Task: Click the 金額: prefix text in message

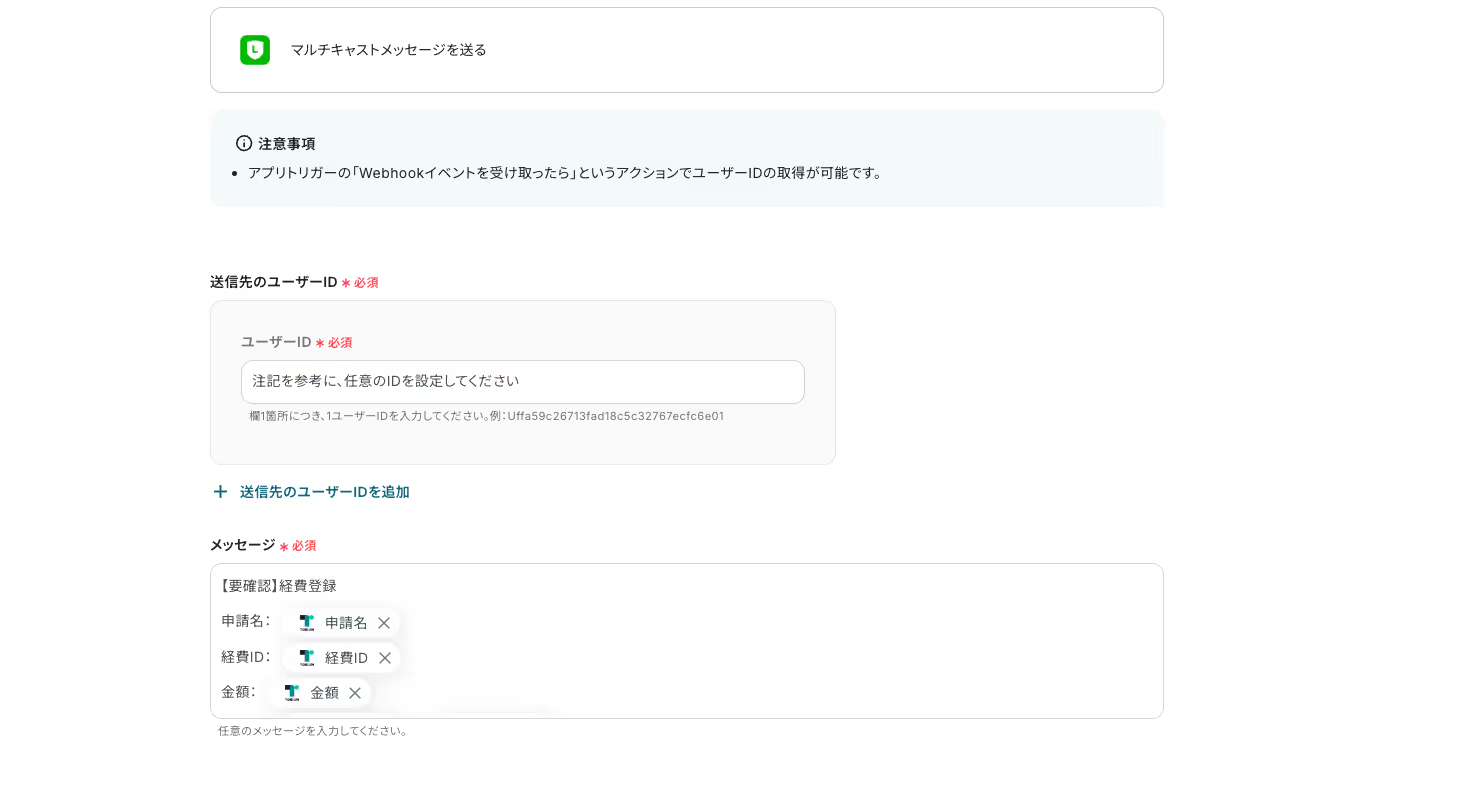Action: click(x=239, y=692)
